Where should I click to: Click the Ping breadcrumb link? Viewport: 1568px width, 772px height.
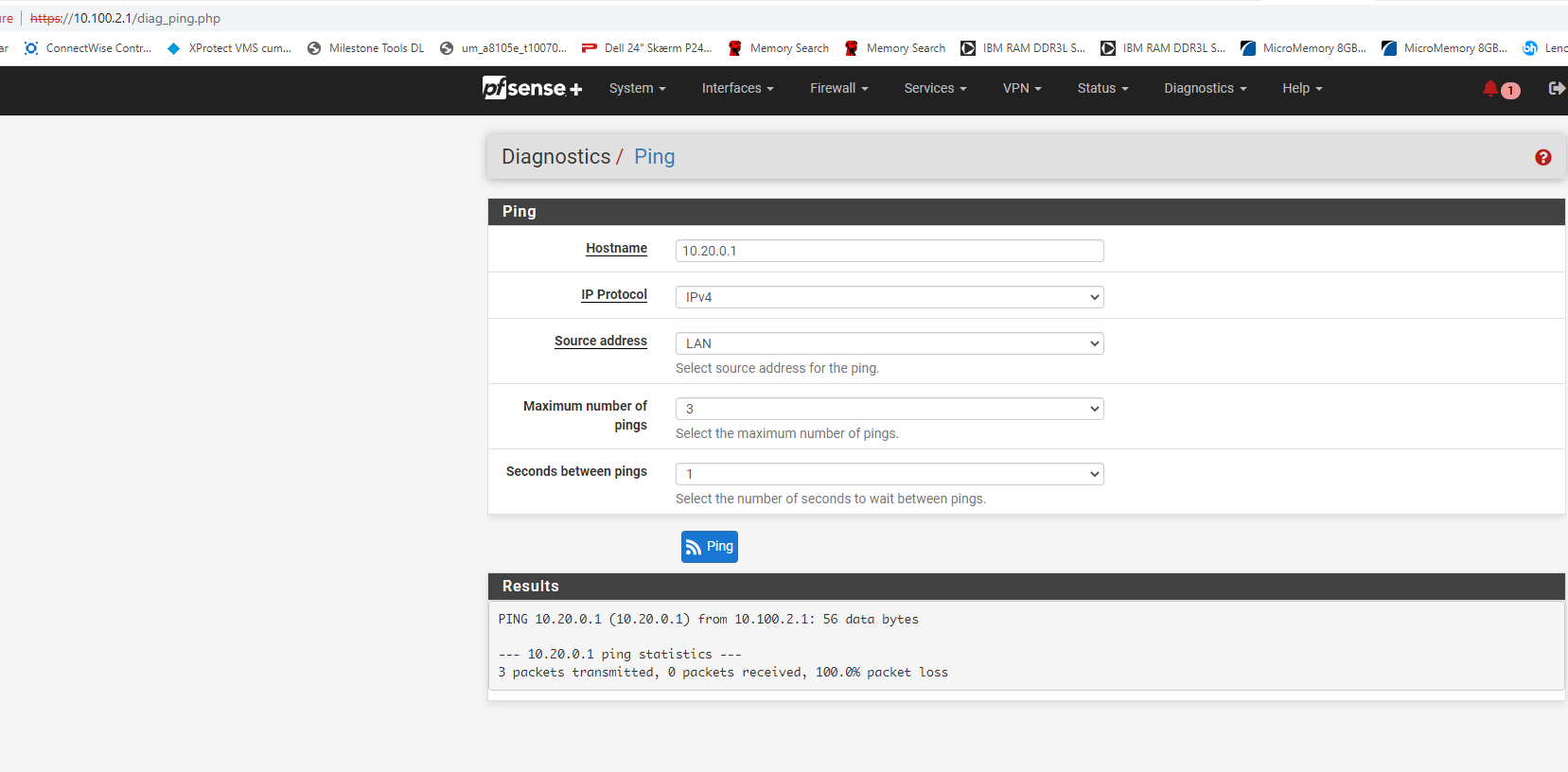(654, 157)
